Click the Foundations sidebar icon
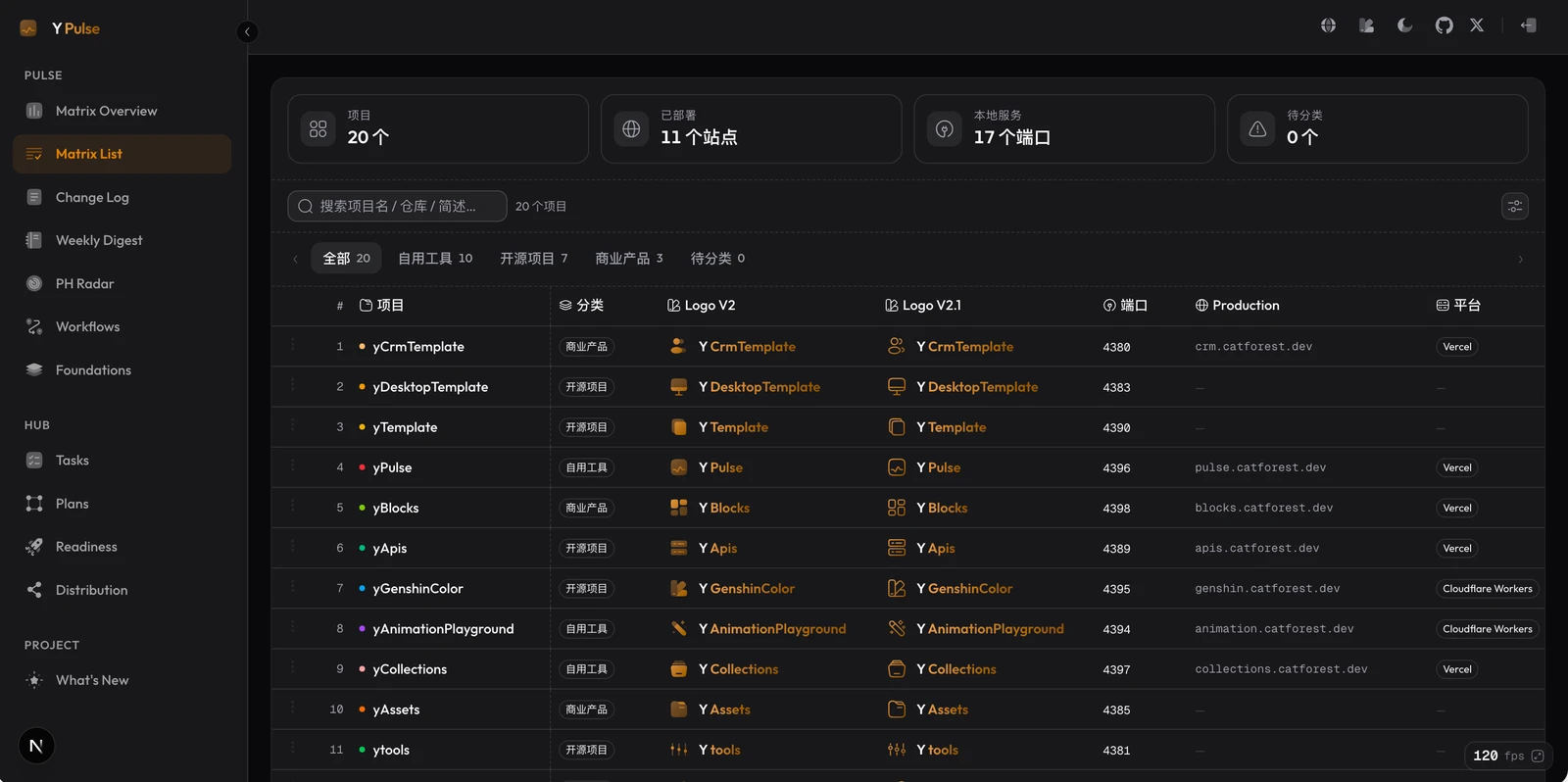 (x=34, y=369)
